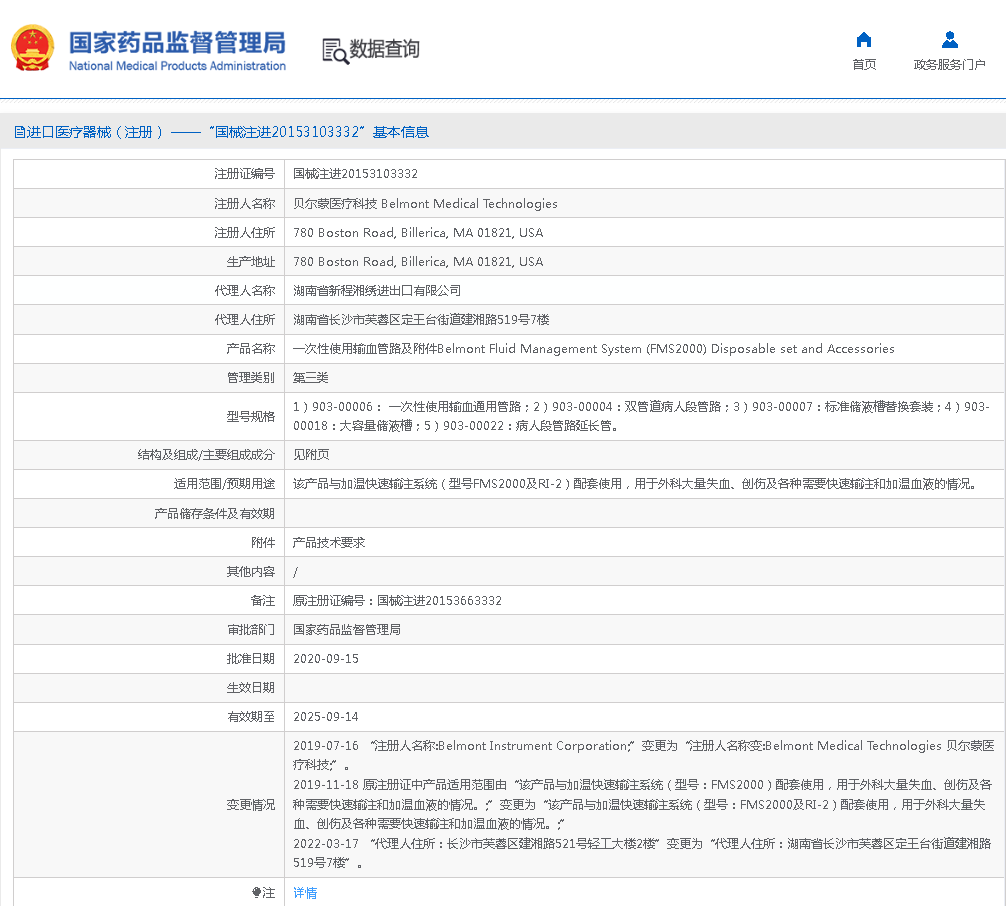Image resolution: width=1006 pixels, height=906 pixels.
Task: Click 产品技术要求 in the 附件 row
Action: tap(329, 542)
